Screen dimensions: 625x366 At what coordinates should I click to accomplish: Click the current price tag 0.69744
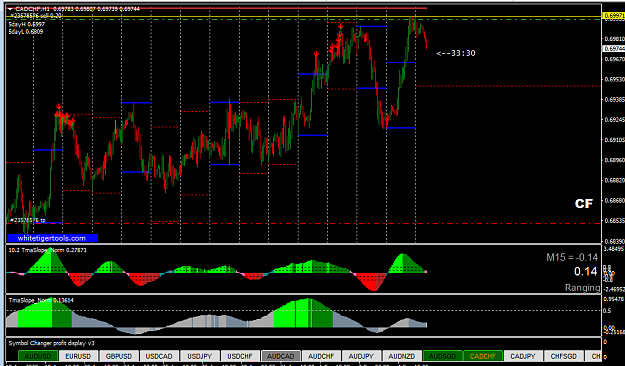click(x=614, y=49)
